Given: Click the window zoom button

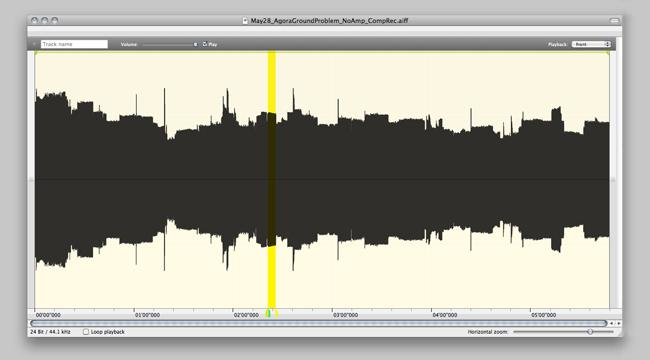Looking at the screenshot, I should click(x=55, y=20).
